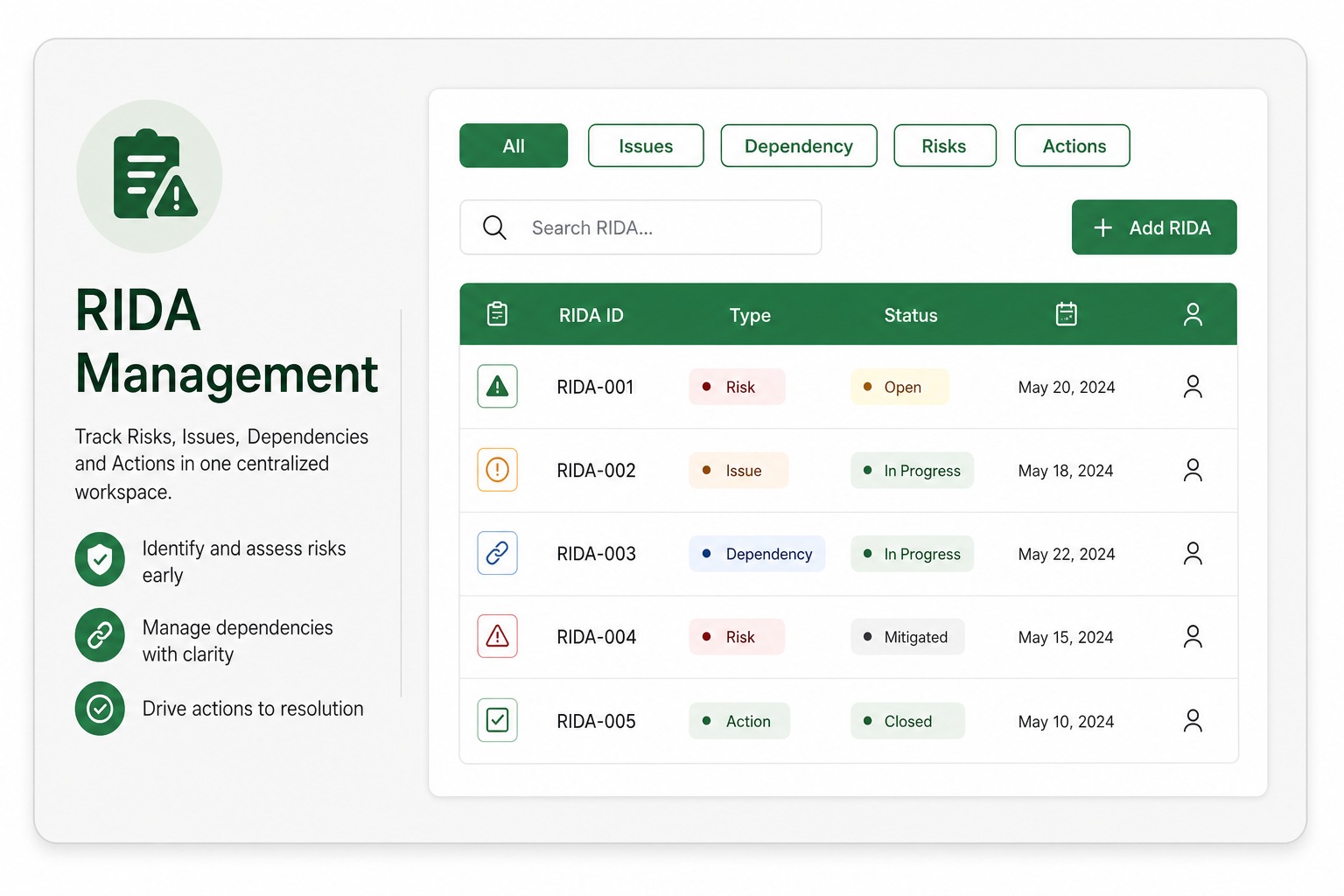Switch to the Actions filter tab
The image size is (1344, 896).
[x=1073, y=146]
